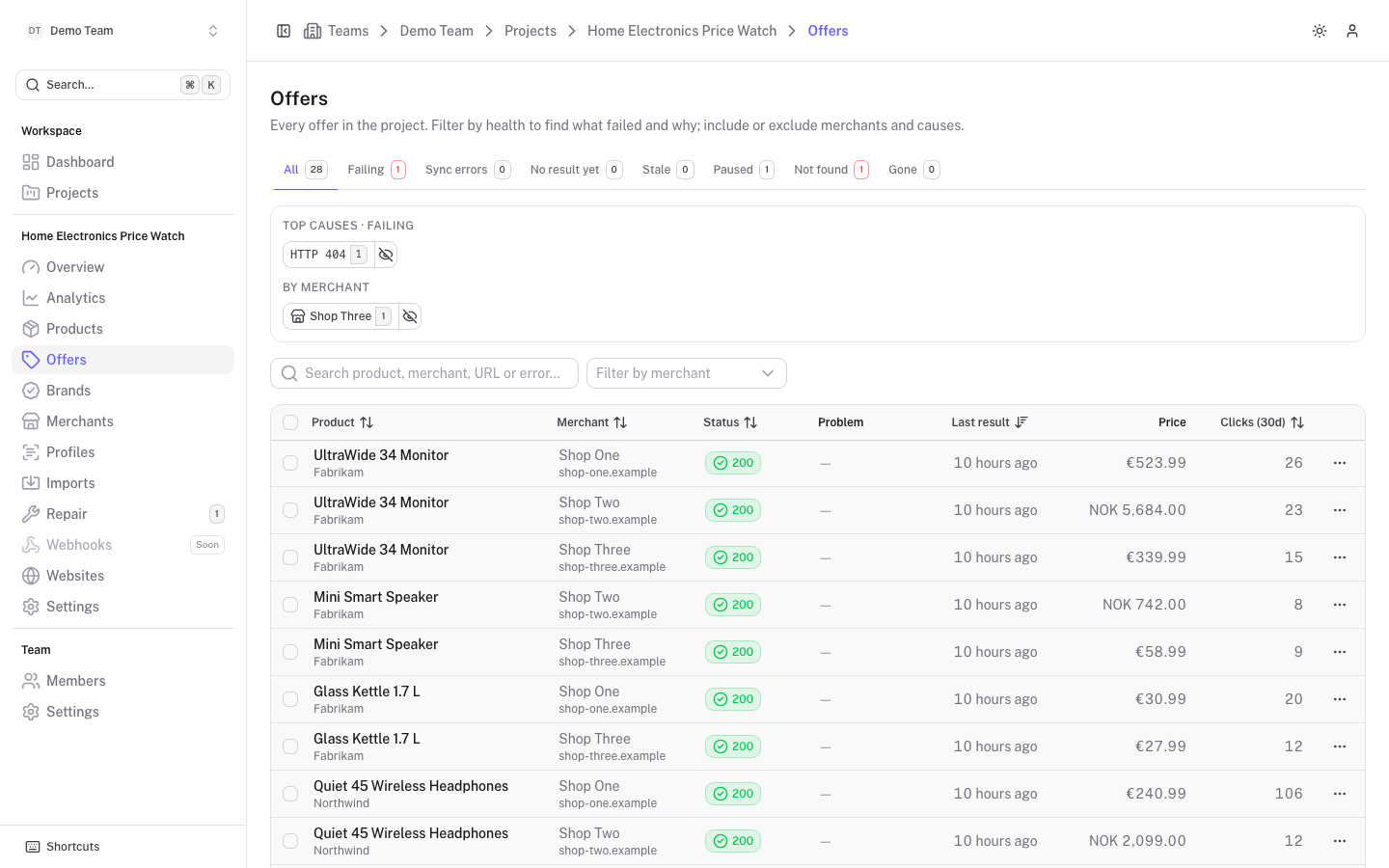Sort by Clicks (30d) column
1389x868 pixels.
coord(1262,422)
